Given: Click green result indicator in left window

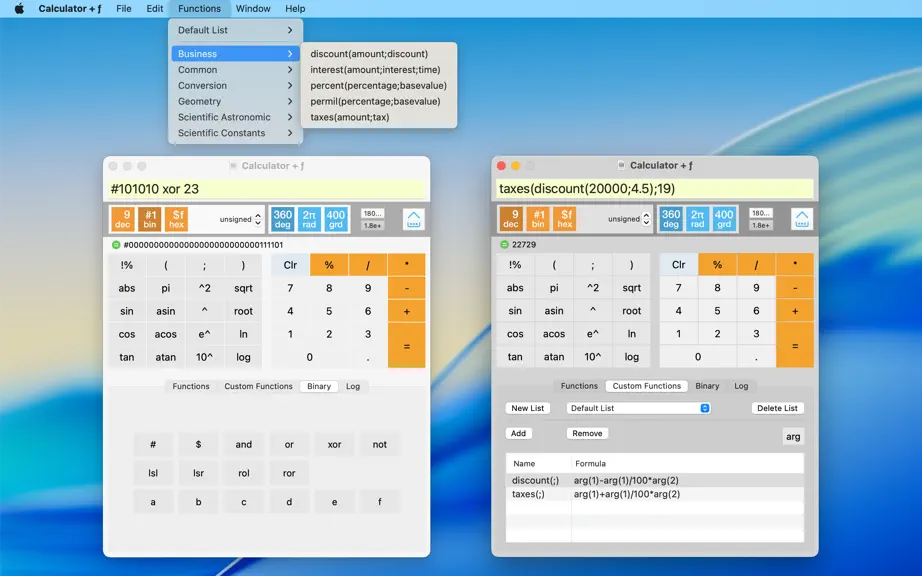Looking at the screenshot, I should point(116,245).
